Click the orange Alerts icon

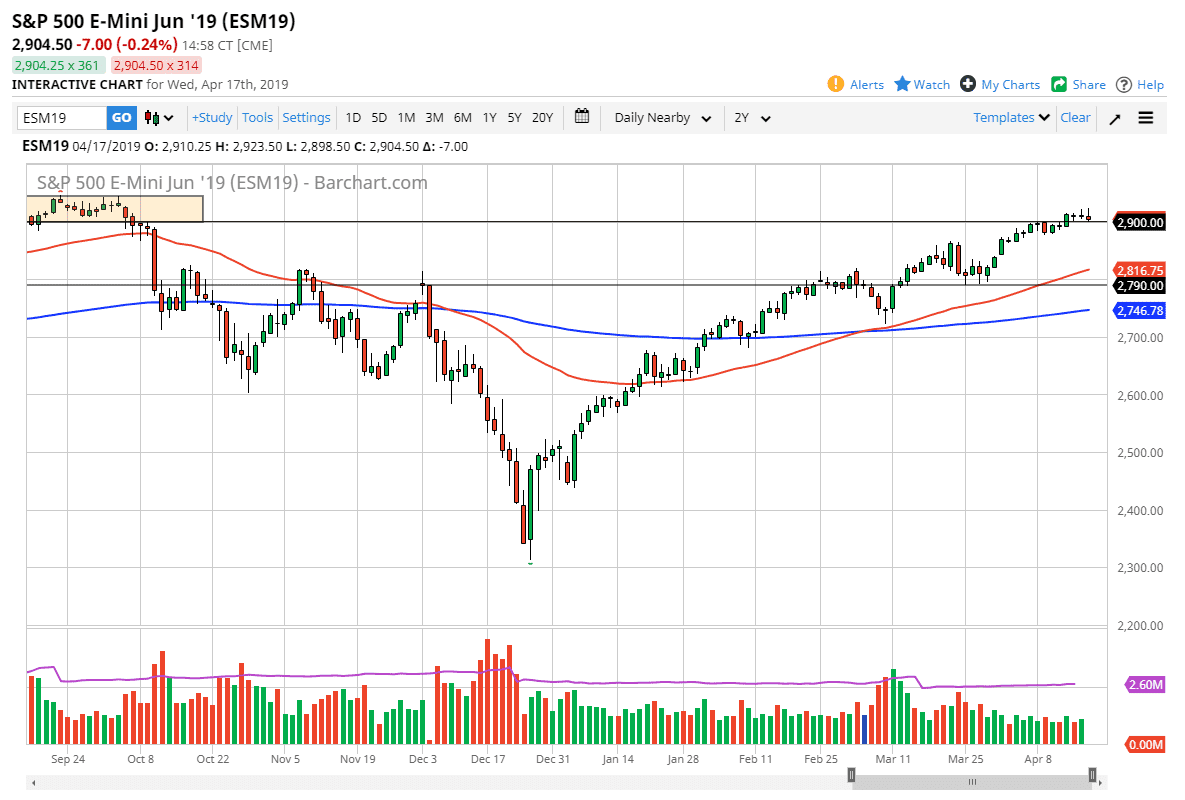click(837, 85)
